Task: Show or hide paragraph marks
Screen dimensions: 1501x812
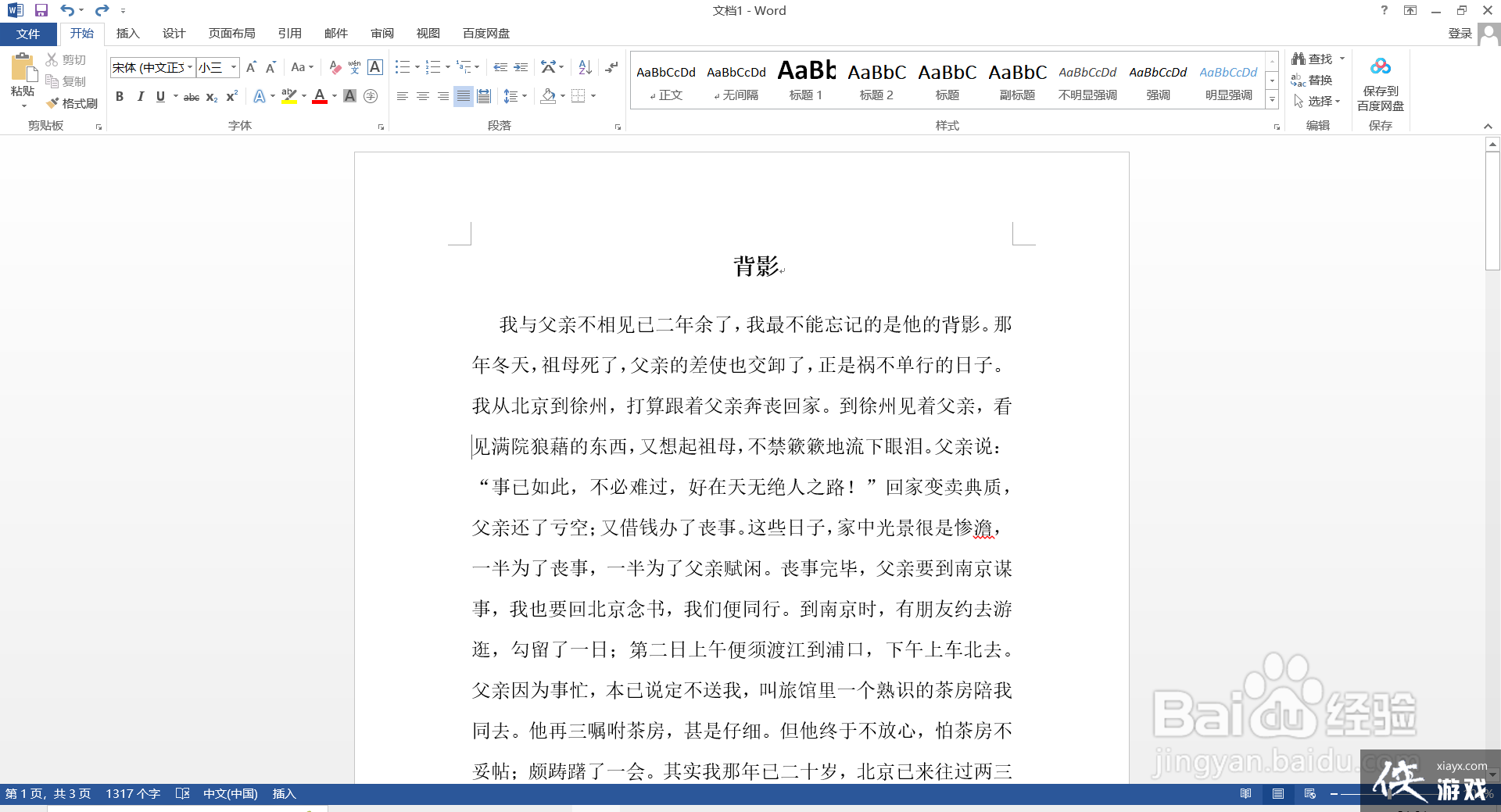Action: (611, 67)
